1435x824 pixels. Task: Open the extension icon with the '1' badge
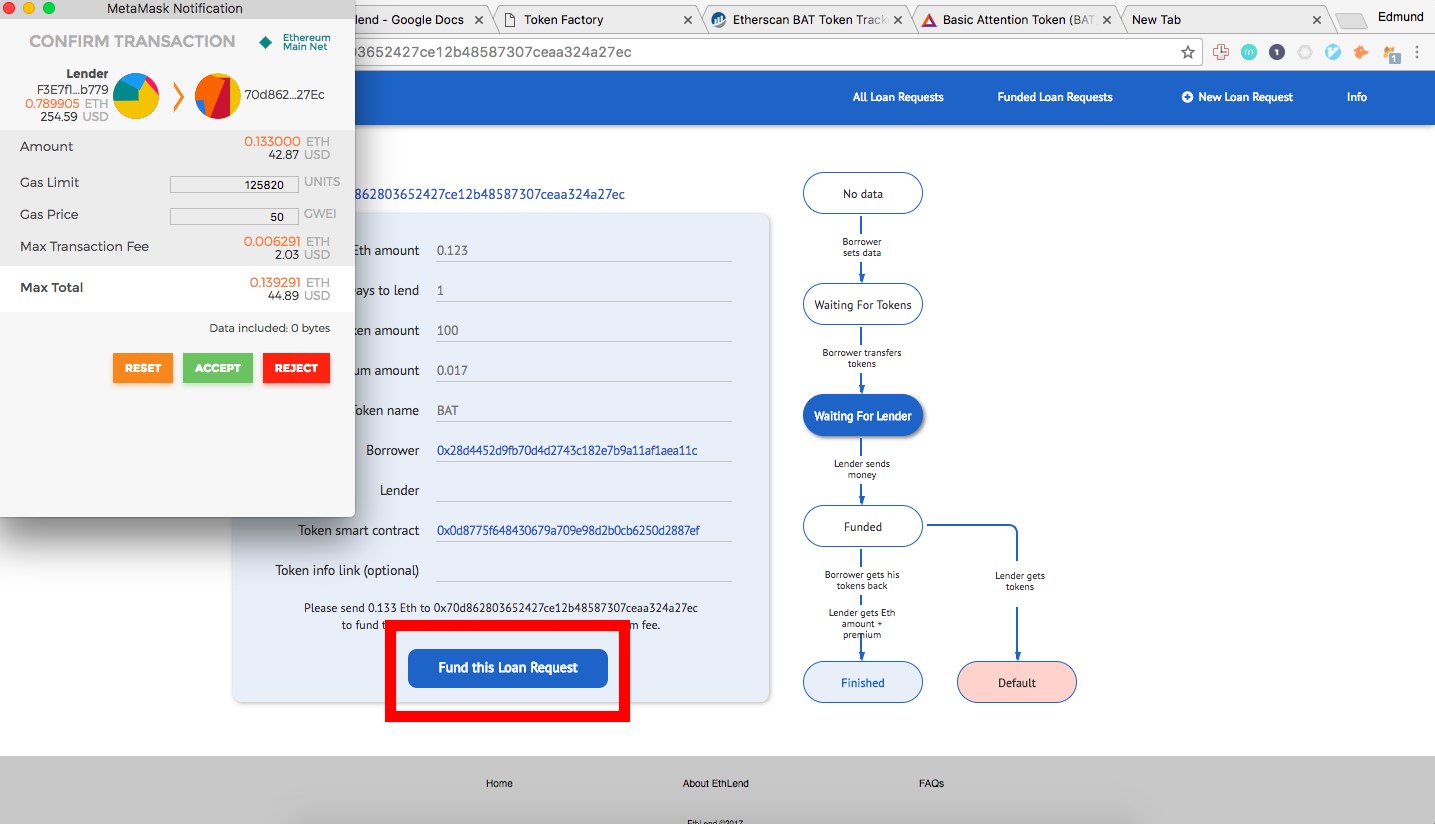[x=1390, y=53]
